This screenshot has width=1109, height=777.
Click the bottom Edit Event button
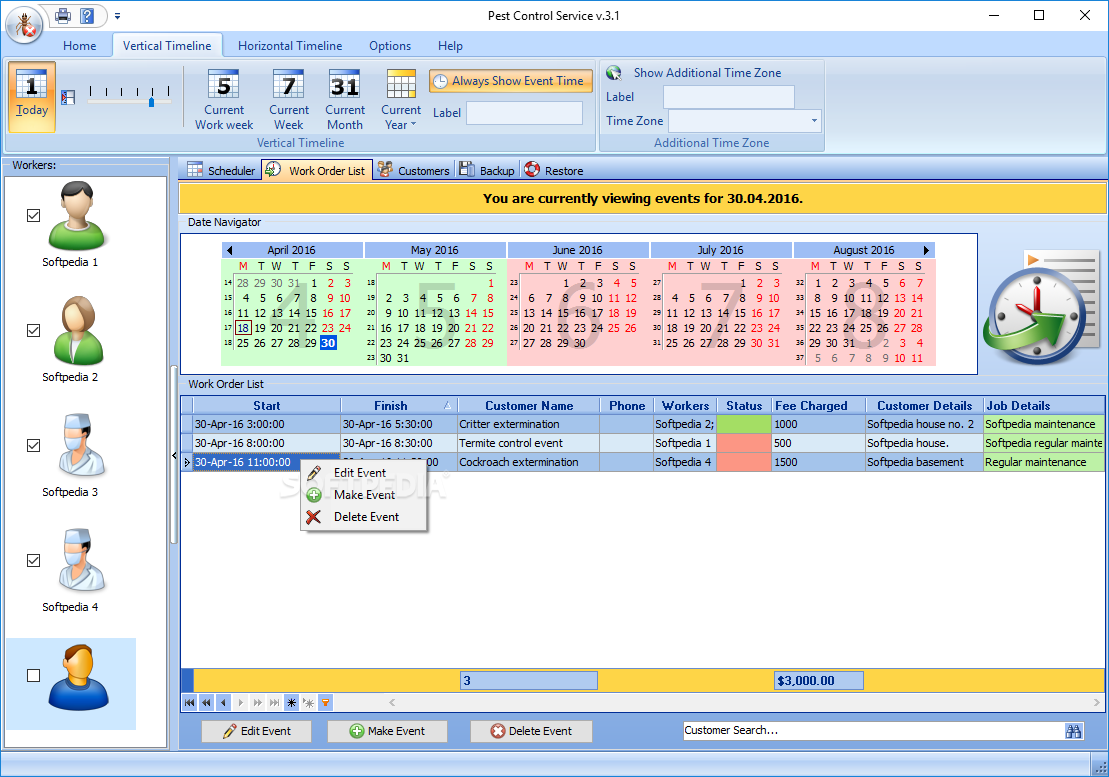(x=257, y=731)
